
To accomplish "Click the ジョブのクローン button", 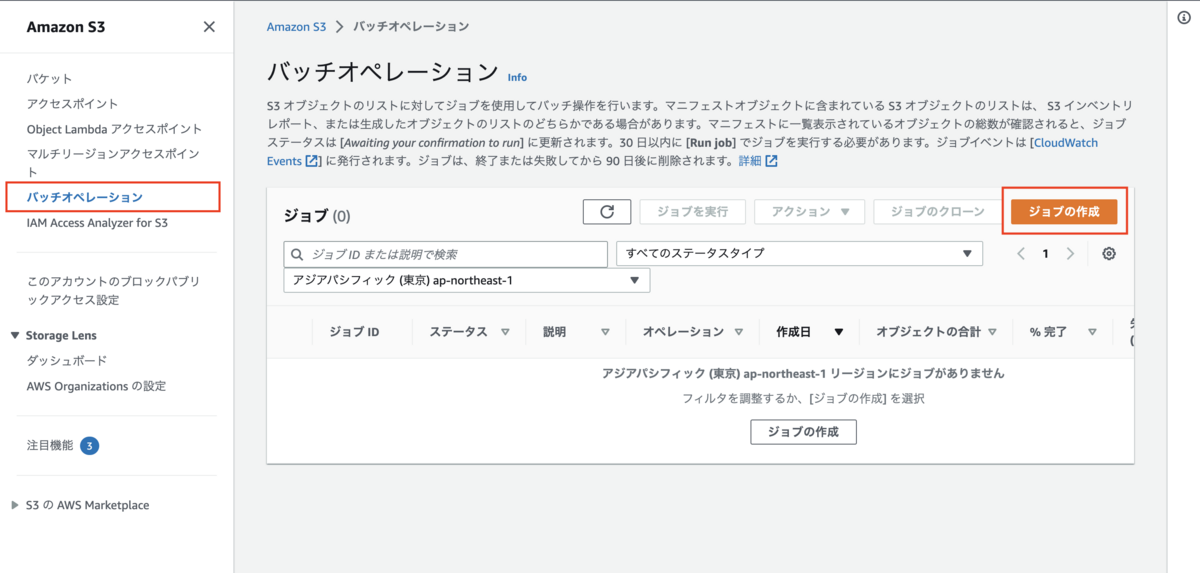I will [x=937, y=212].
